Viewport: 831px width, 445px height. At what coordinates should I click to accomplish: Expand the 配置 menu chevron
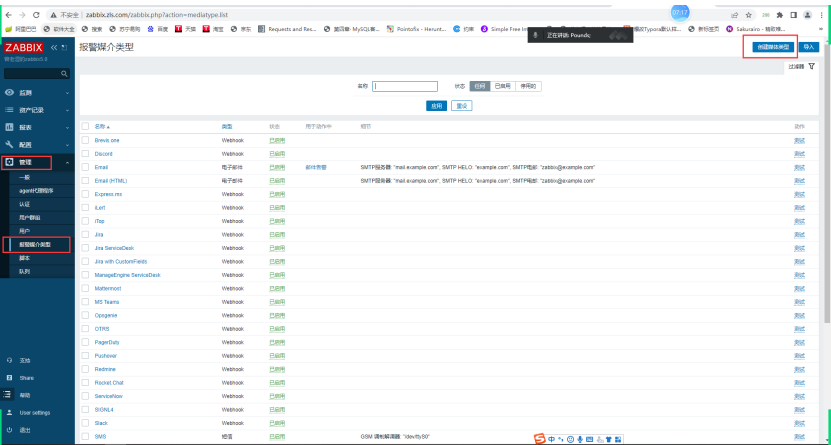(x=67, y=145)
